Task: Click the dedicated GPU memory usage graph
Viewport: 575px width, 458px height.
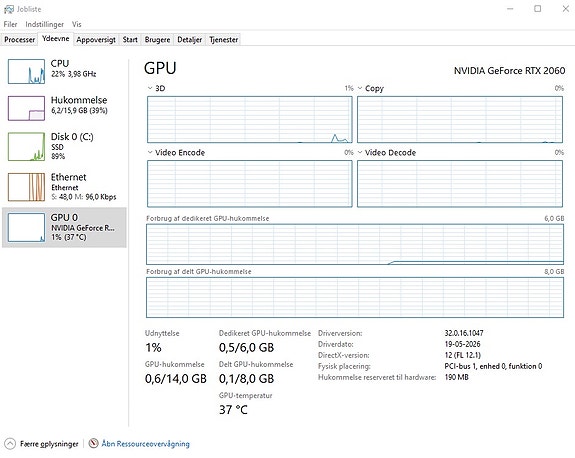Action: point(355,244)
